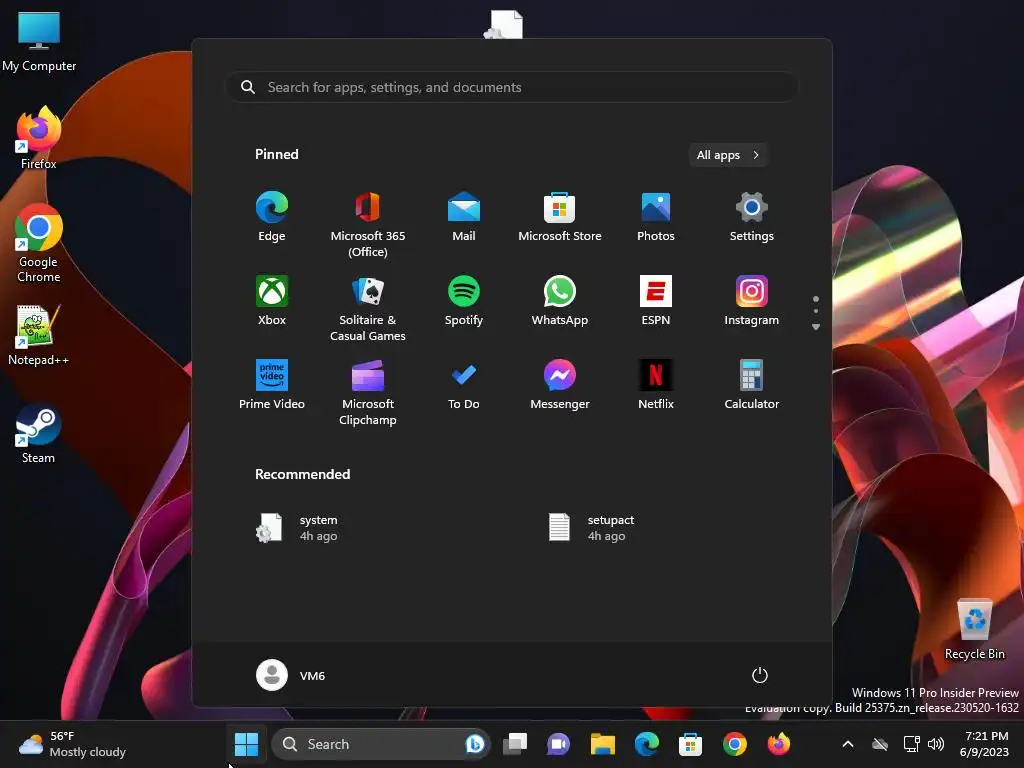Select the Google Chrome desktop shortcut

[39, 243]
